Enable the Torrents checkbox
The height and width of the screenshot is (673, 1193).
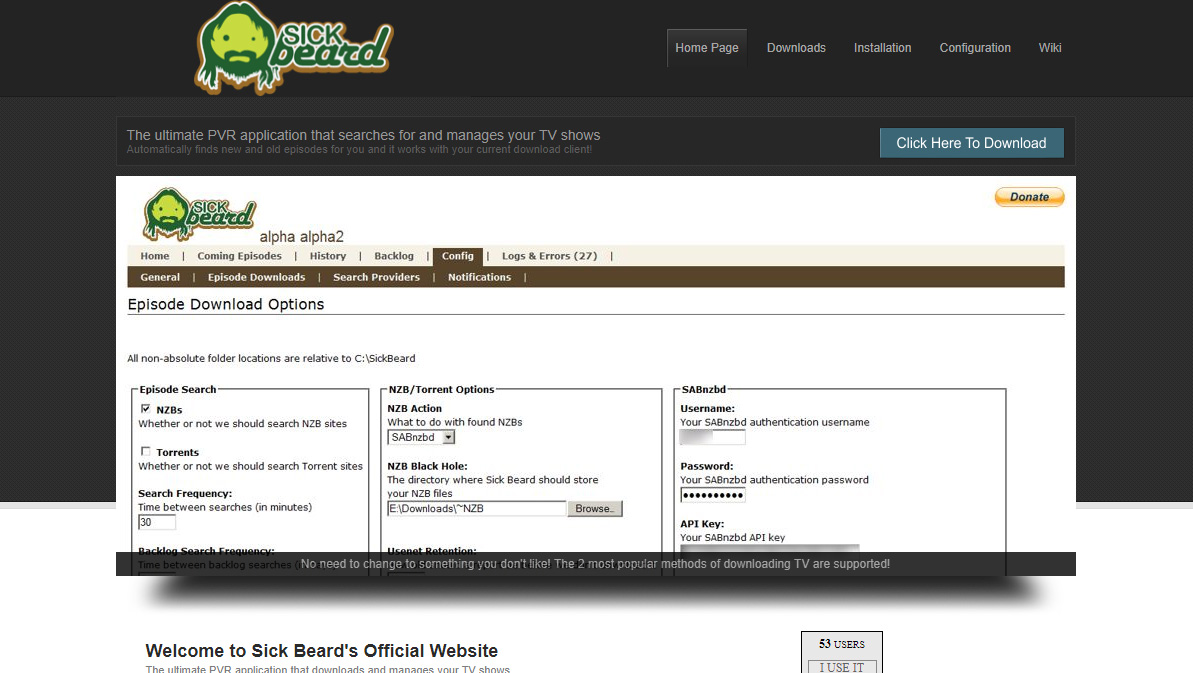click(x=145, y=452)
